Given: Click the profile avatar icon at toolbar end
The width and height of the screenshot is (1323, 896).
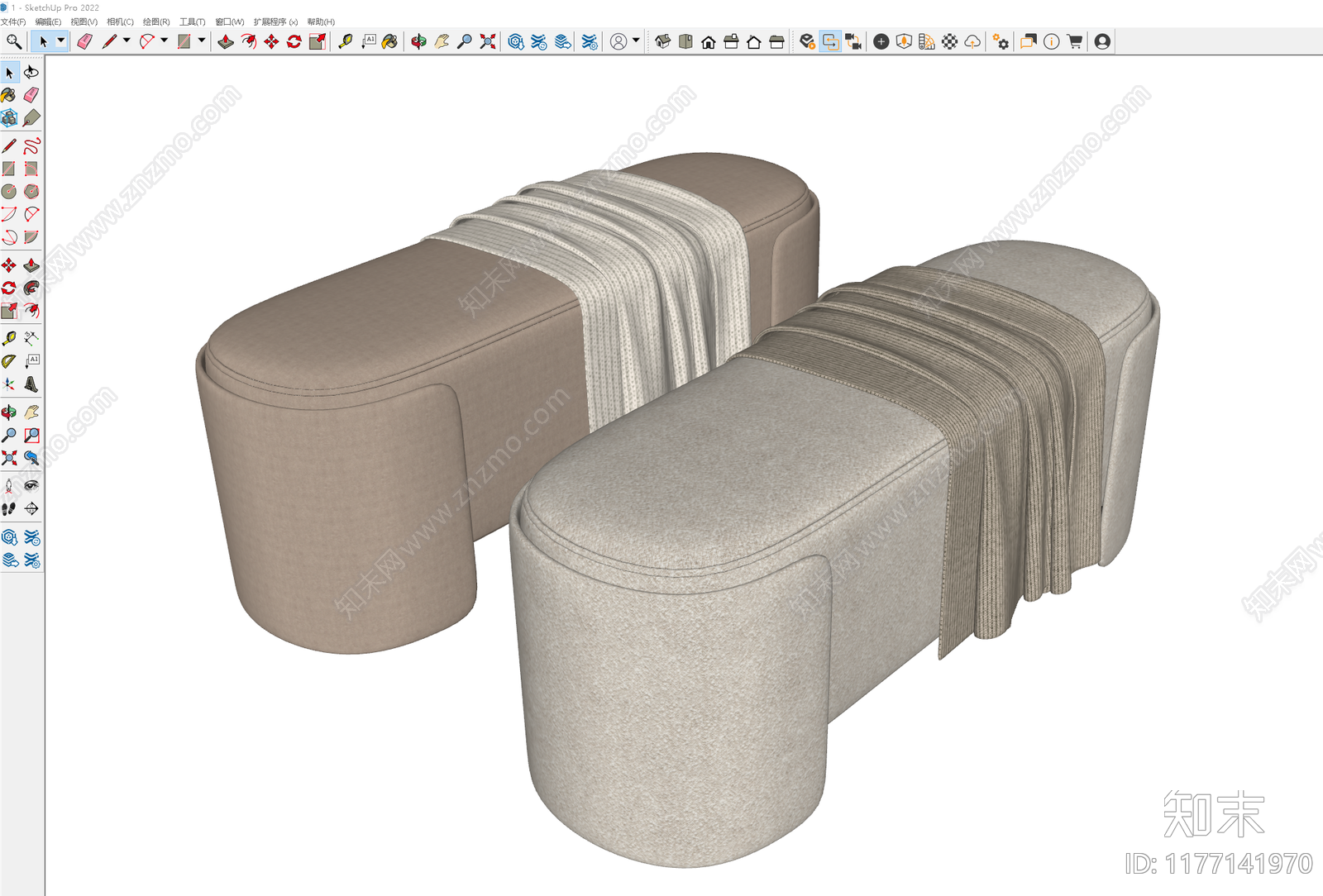Looking at the screenshot, I should 1102,41.
